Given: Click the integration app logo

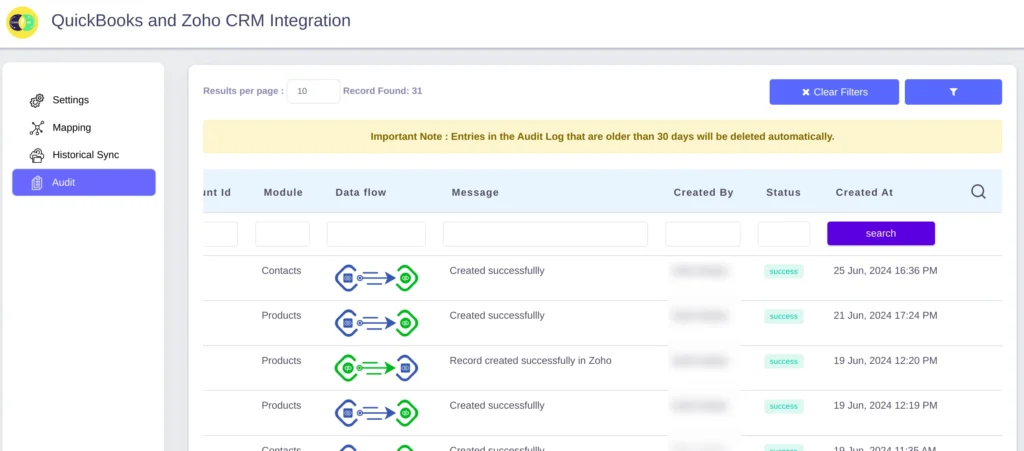Looking at the screenshot, I should tap(22, 22).
